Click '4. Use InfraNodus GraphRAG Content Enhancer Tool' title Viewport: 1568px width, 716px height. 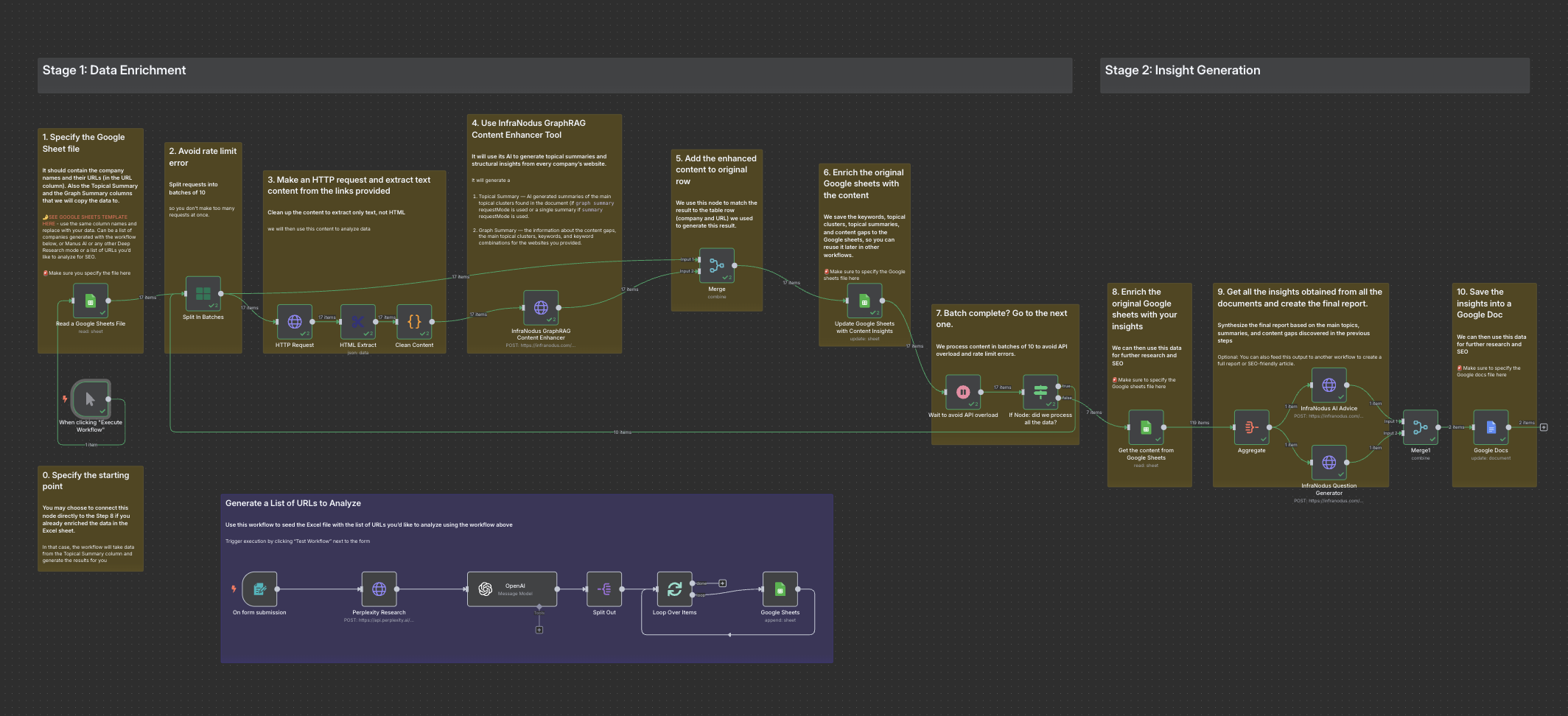(528, 129)
